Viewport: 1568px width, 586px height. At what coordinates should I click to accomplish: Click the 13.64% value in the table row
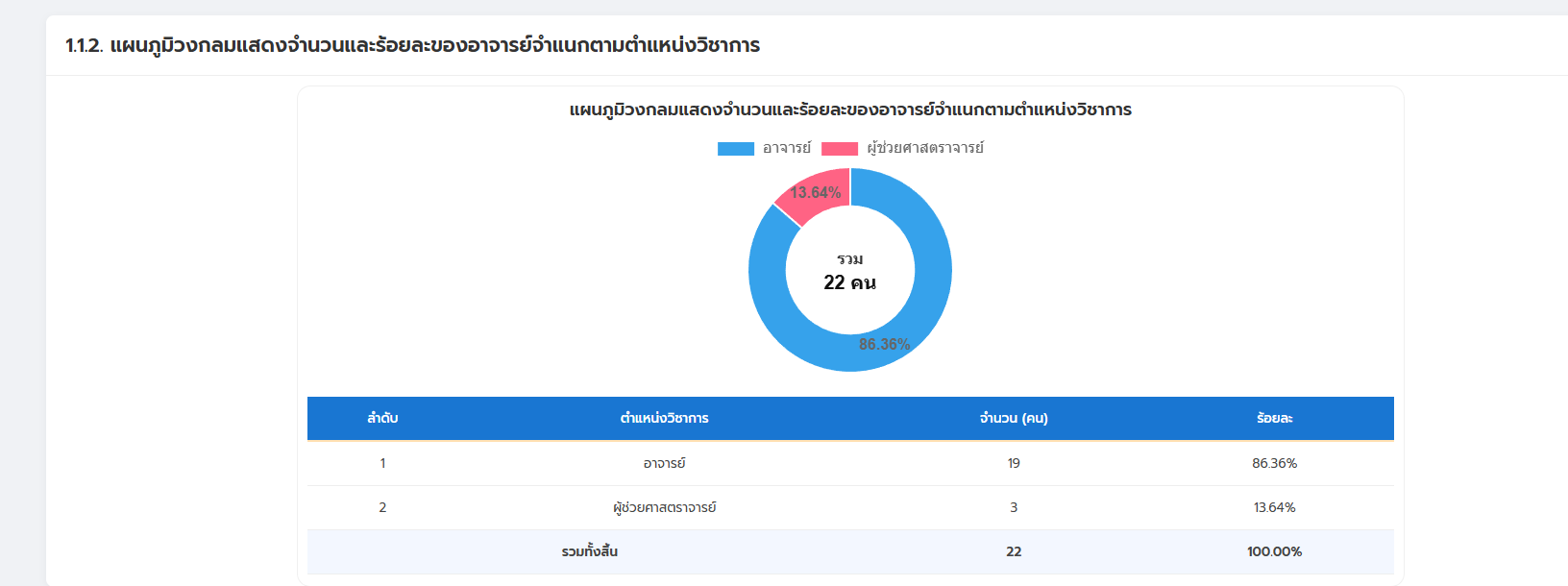tap(1274, 507)
